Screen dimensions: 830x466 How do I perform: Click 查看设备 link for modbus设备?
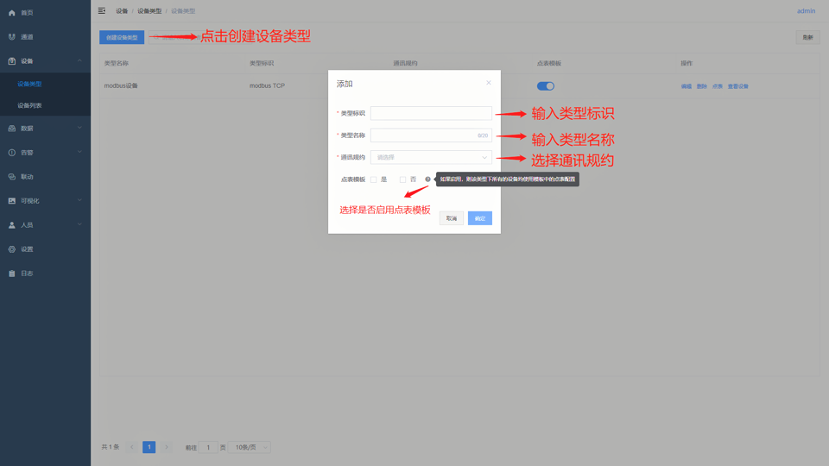pos(738,86)
